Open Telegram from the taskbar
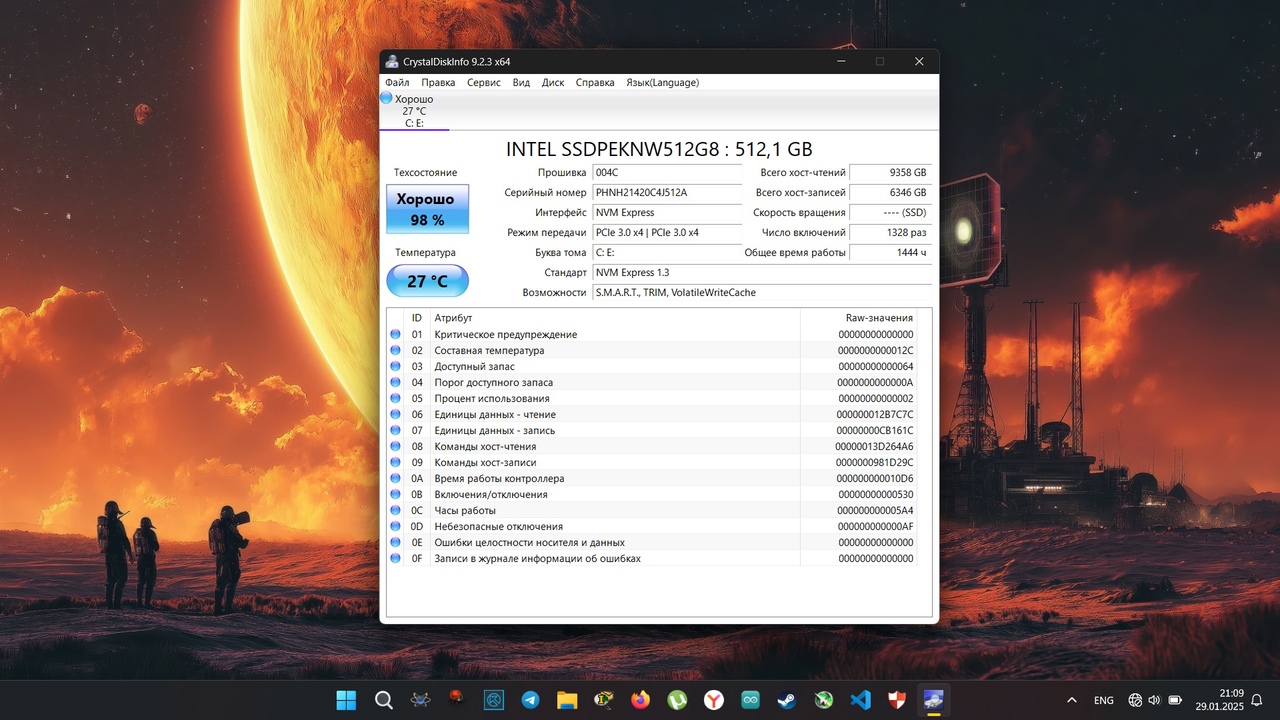 [530, 700]
